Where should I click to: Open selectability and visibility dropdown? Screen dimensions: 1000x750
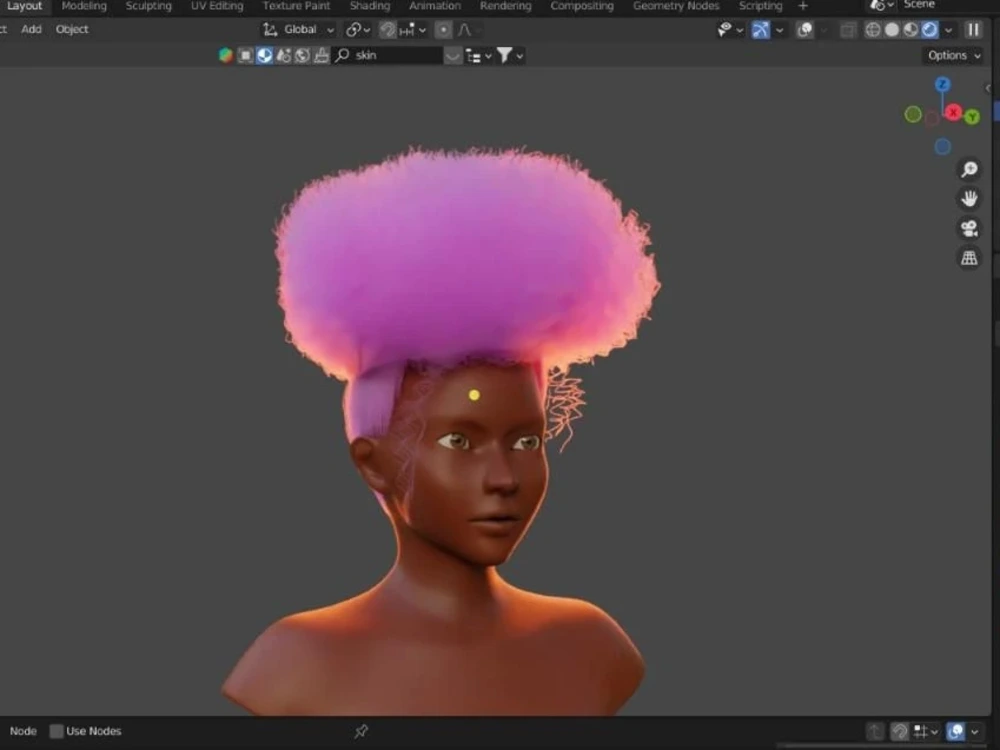(x=730, y=29)
